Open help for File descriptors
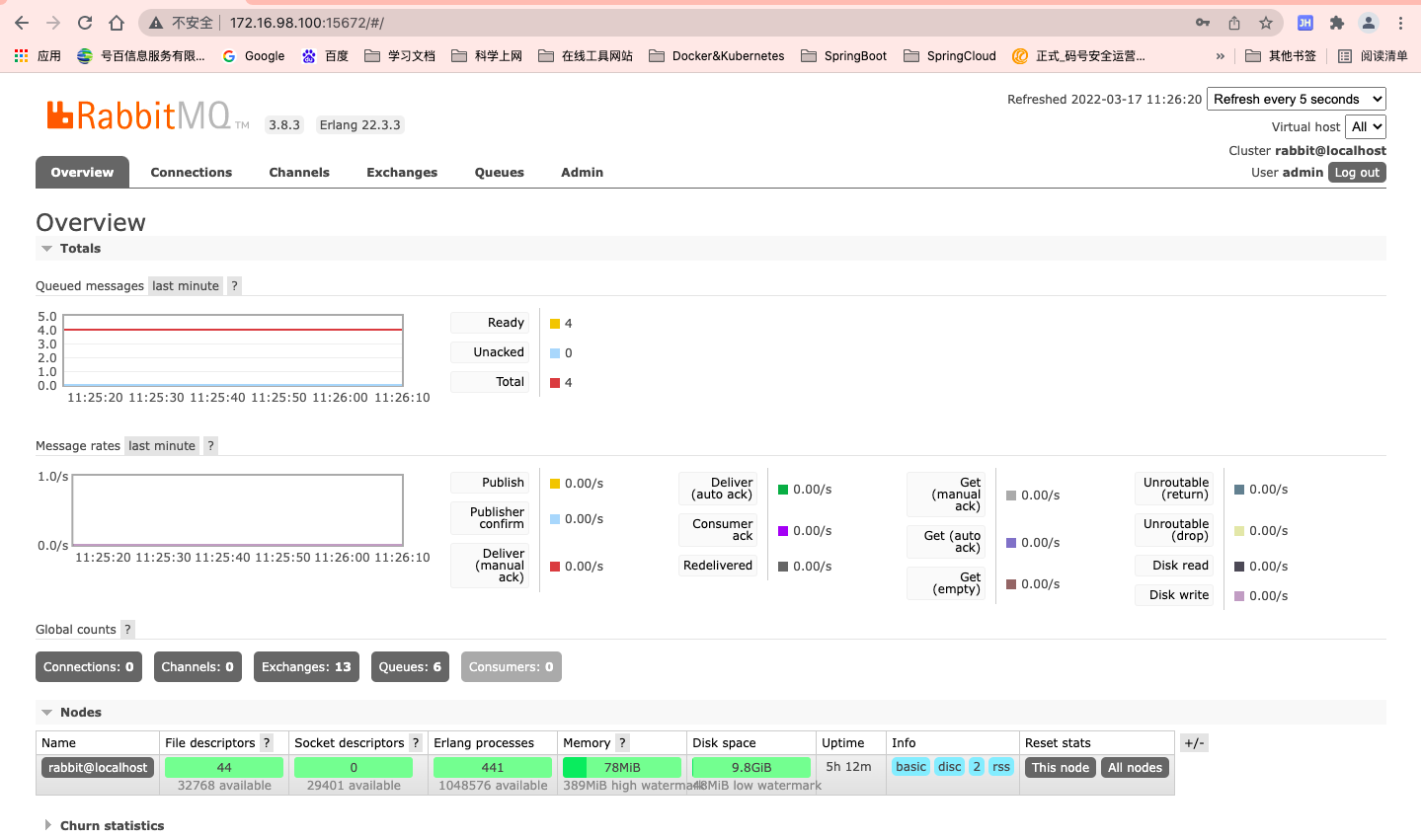This screenshot has width=1421, height=840. (x=267, y=743)
